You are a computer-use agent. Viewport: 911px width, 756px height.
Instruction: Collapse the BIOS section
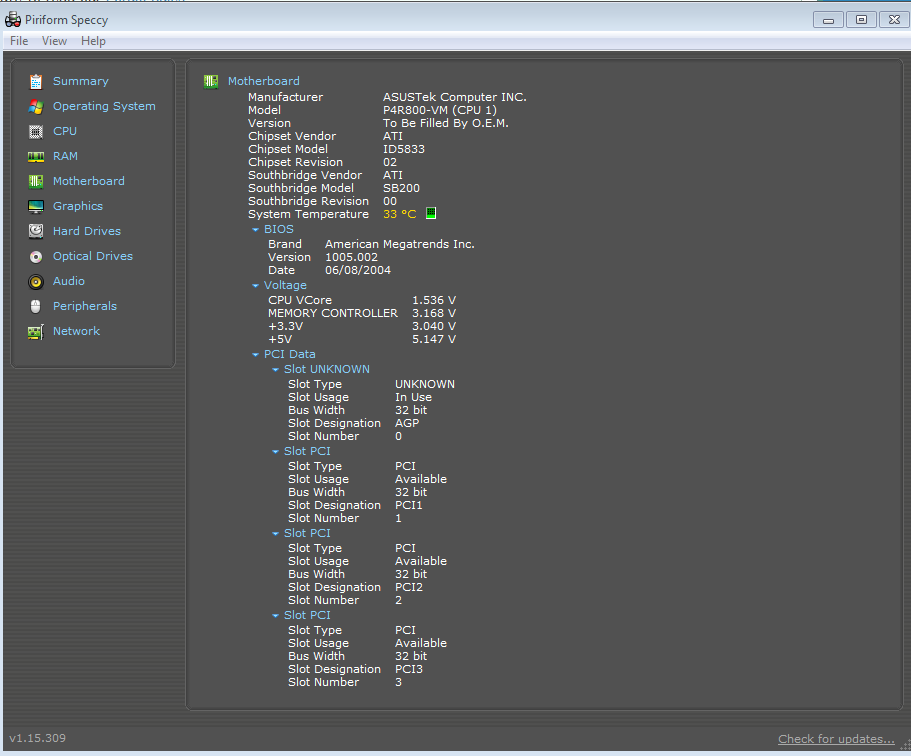[x=255, y=230]
